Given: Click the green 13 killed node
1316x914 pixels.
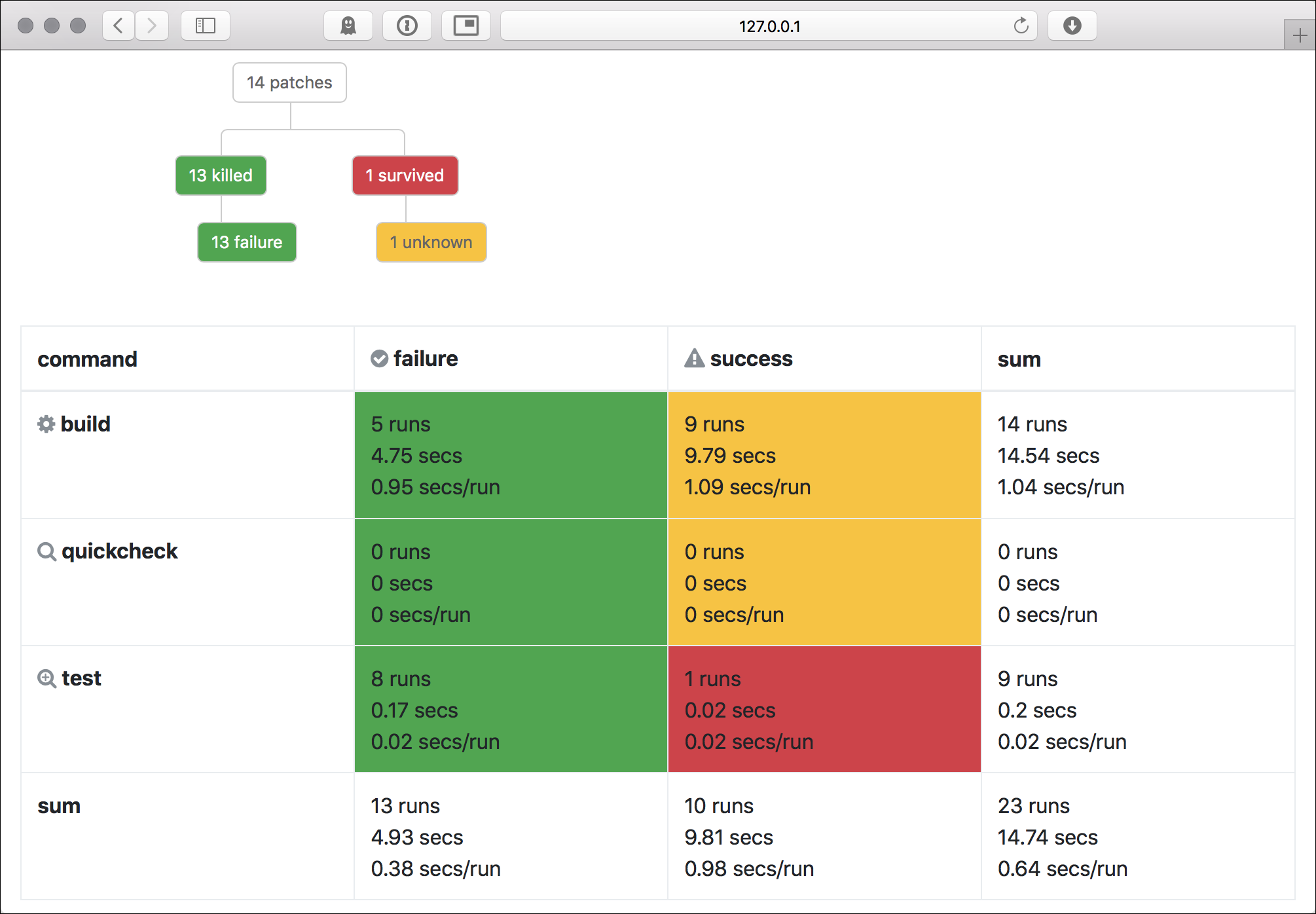Looking at the screenshot, I should tap(221, 175).
